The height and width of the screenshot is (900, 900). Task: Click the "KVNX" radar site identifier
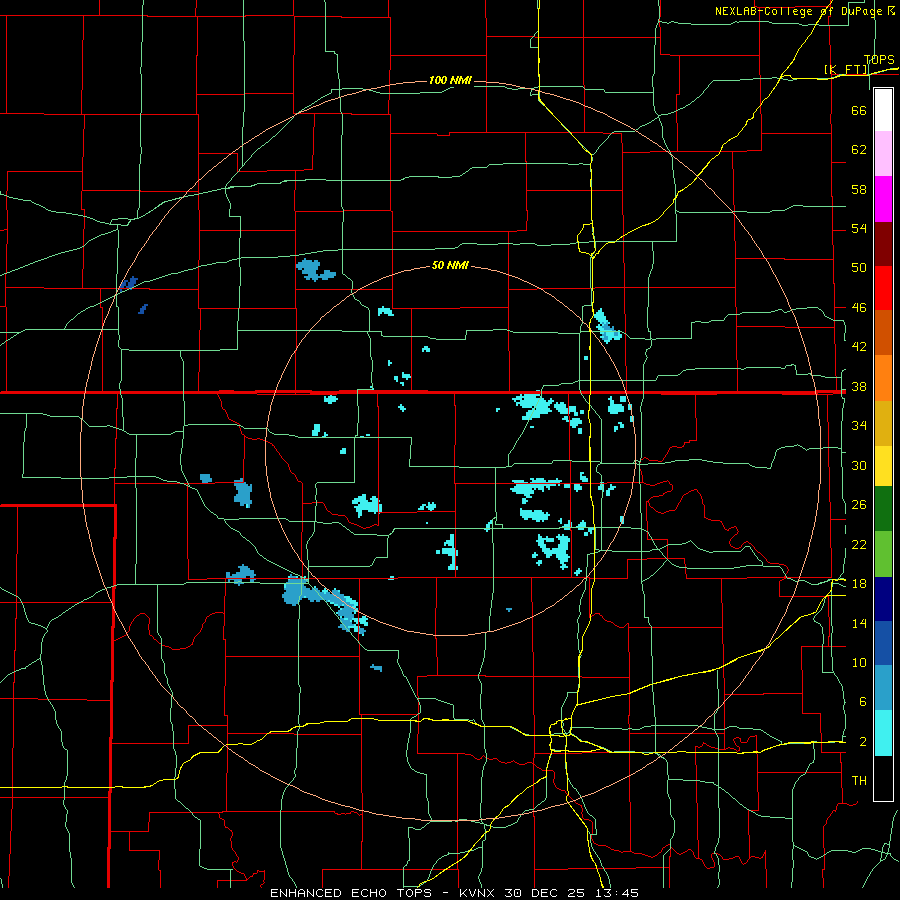click(x=479, y=893)
